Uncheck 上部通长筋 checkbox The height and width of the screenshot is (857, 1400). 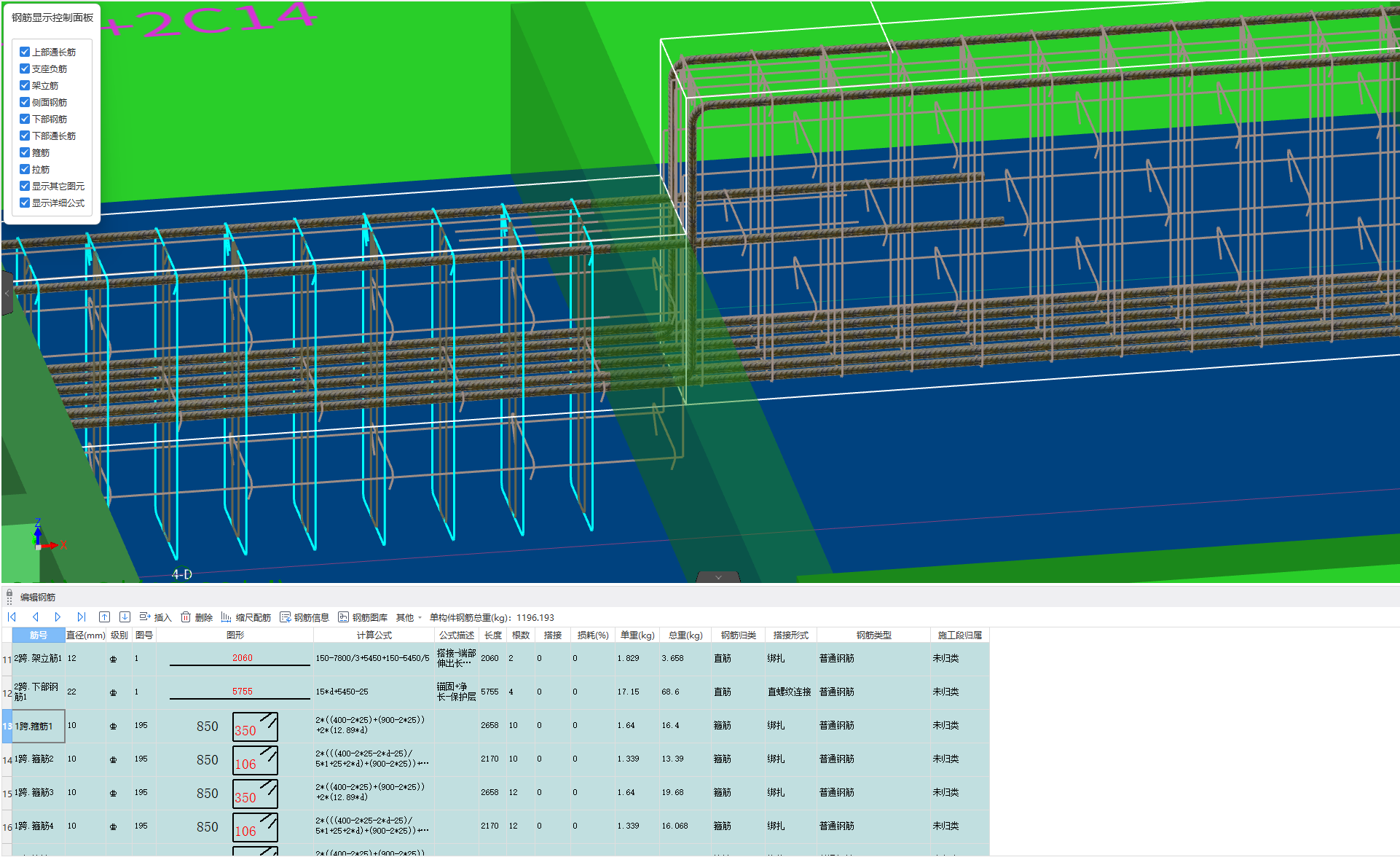(x=25, y=52)
